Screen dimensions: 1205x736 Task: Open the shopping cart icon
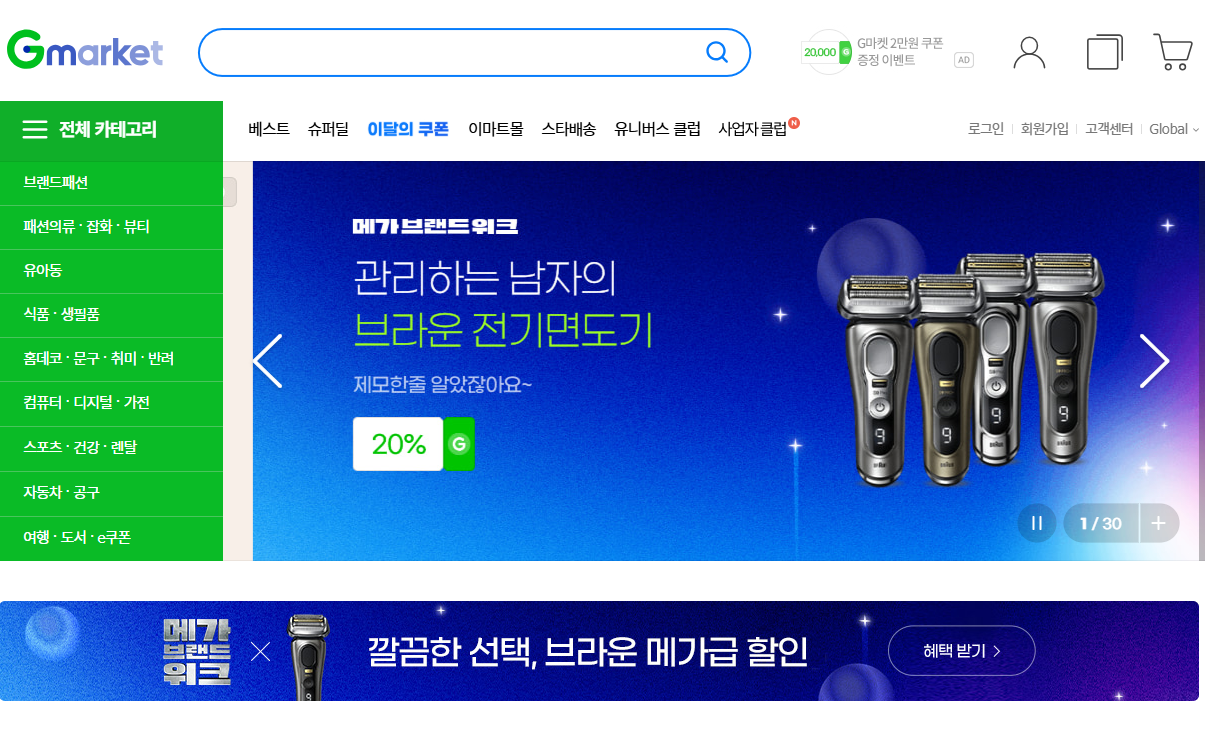[x=1172, y=52]
